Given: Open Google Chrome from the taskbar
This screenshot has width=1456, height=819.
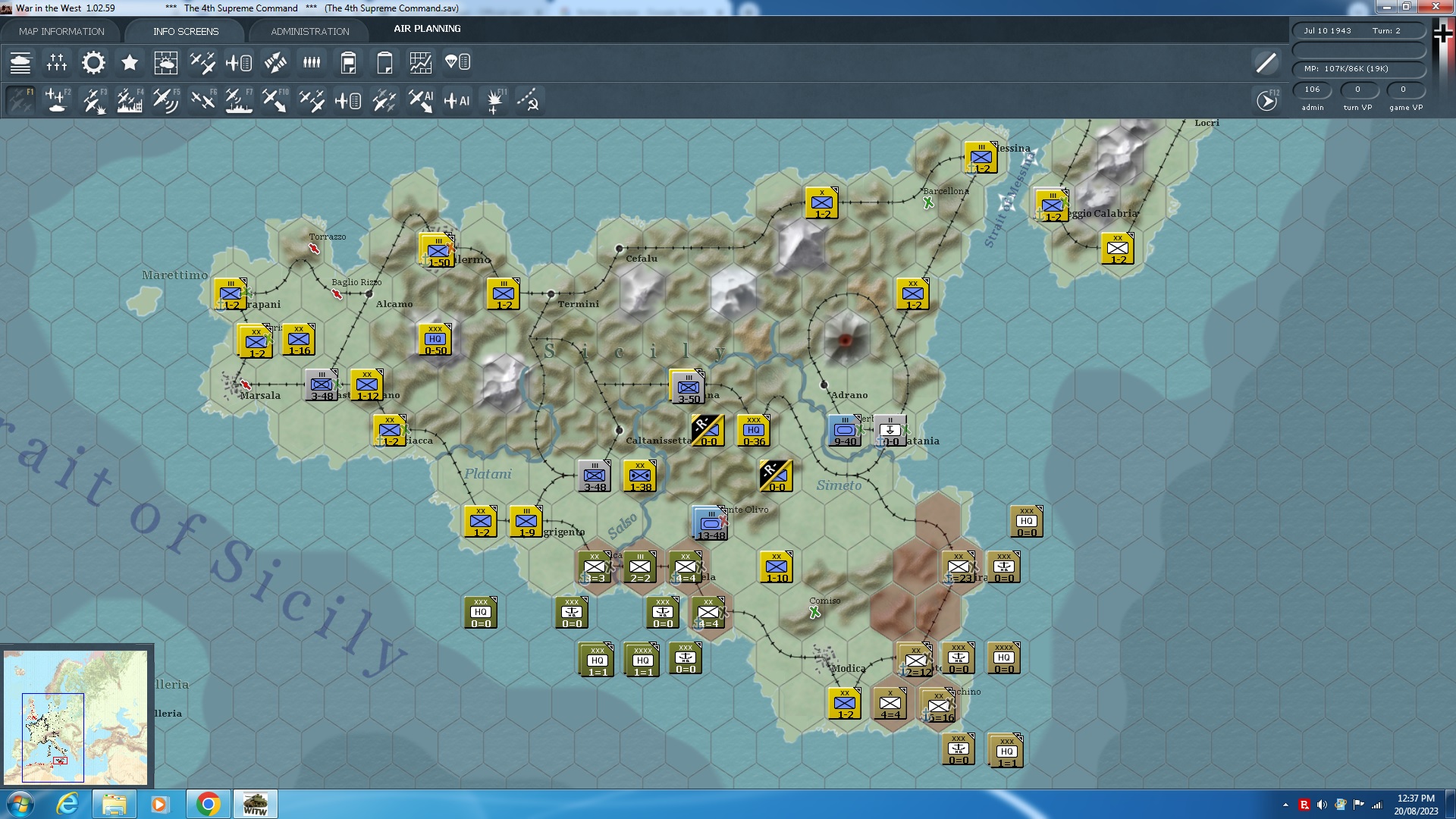Looking at the screenshot, I should (x=208, y=804).
